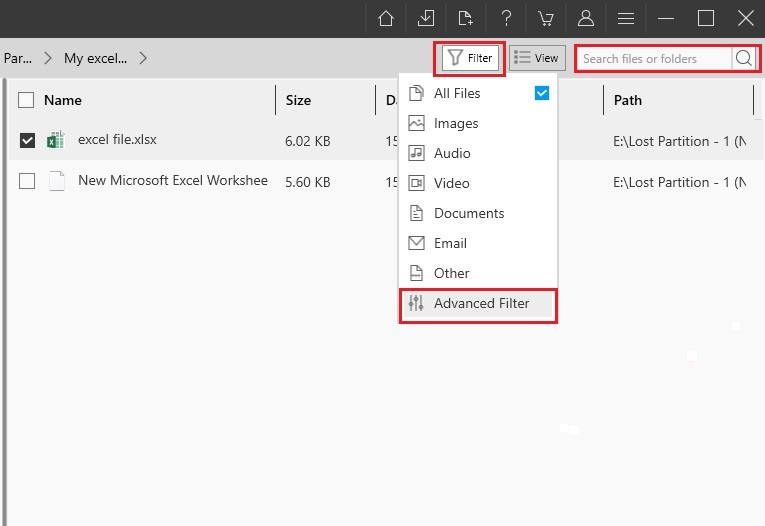This screenshot has height=526, width=765.
Task: Toggle the All Files blue checkmark
Action: coord(542,93)
